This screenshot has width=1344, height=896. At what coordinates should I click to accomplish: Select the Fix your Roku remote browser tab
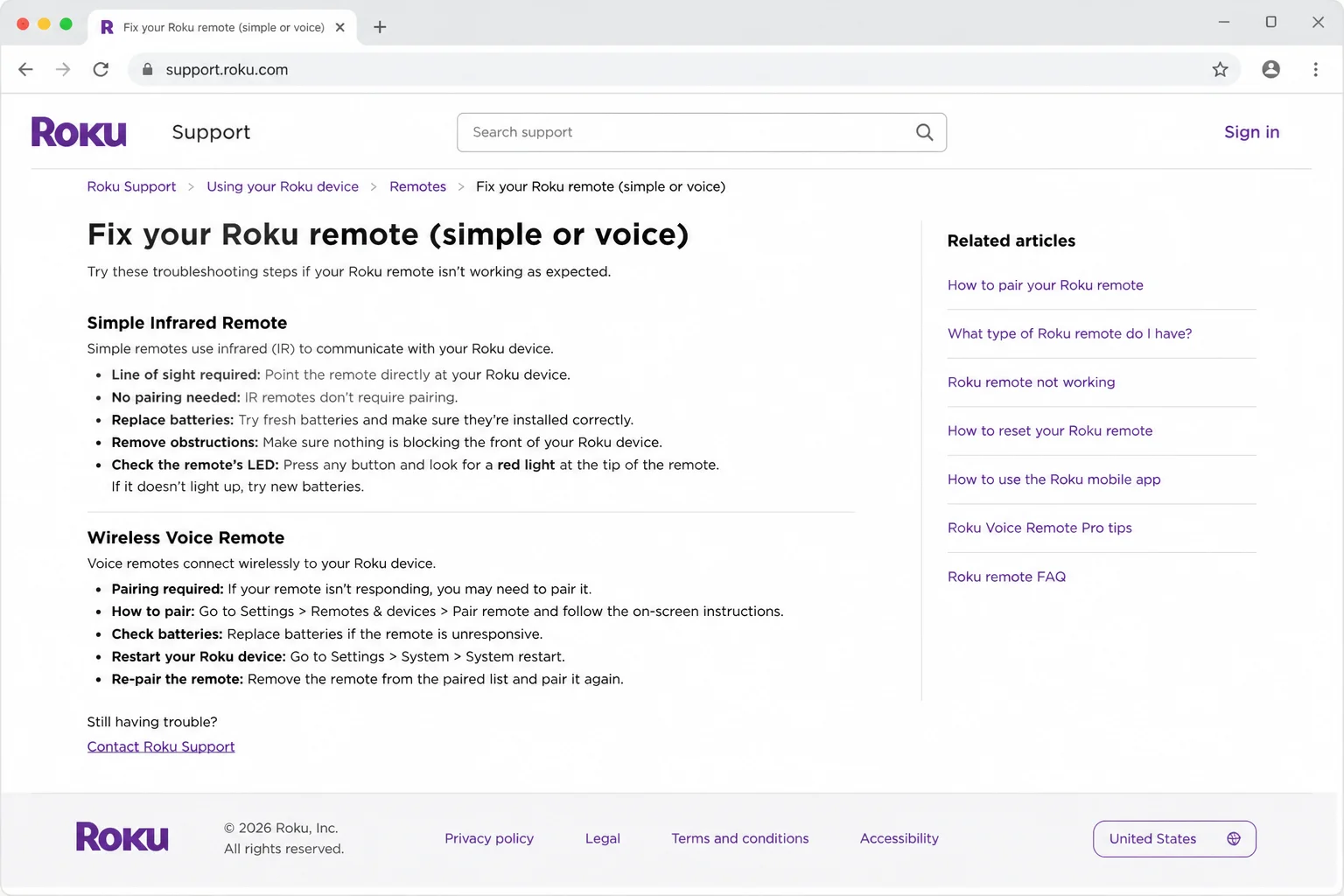point(222,27)
